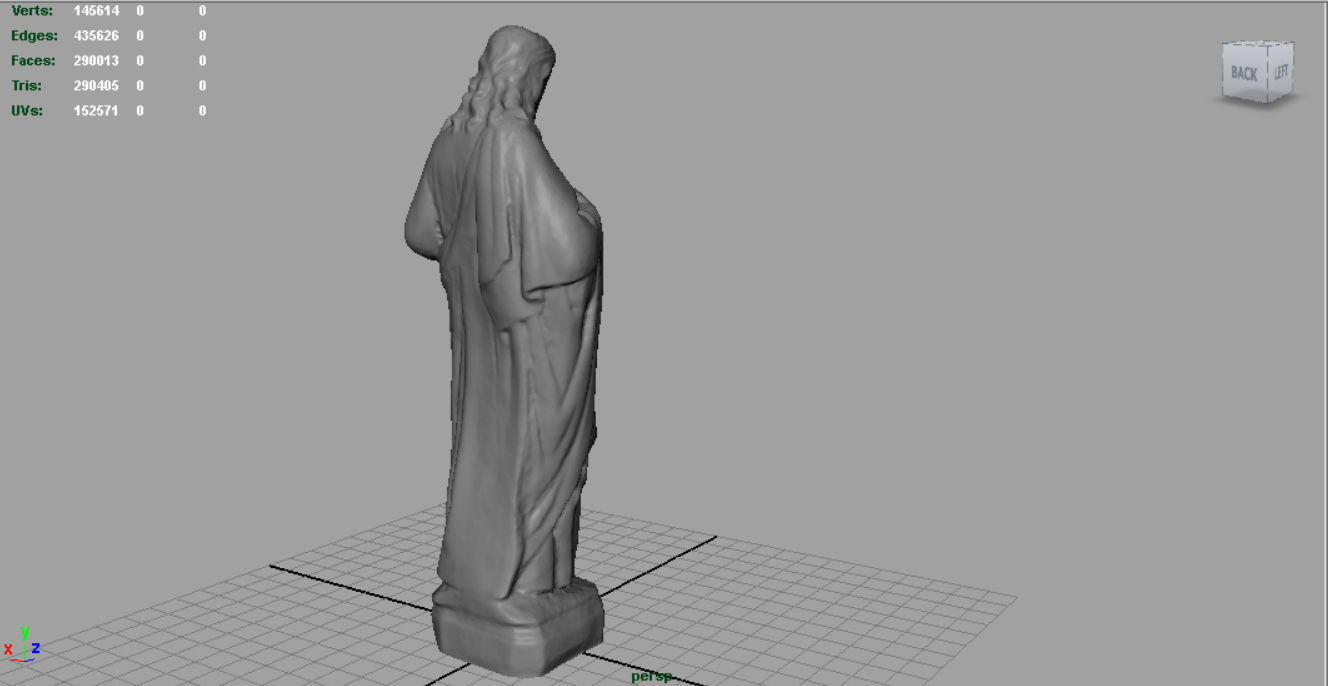
Task: Click the XYZ axis indicator gizmo
Action: coord(21,643)
